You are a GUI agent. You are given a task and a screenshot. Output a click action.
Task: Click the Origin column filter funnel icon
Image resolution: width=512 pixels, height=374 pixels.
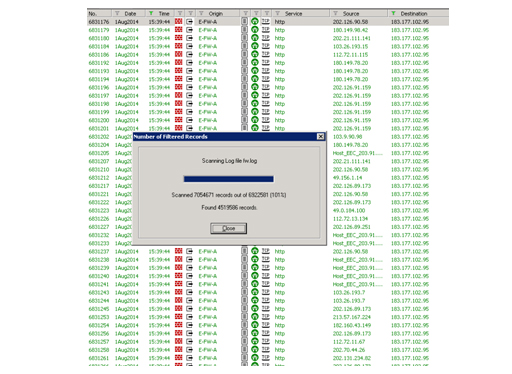point(201,13)
